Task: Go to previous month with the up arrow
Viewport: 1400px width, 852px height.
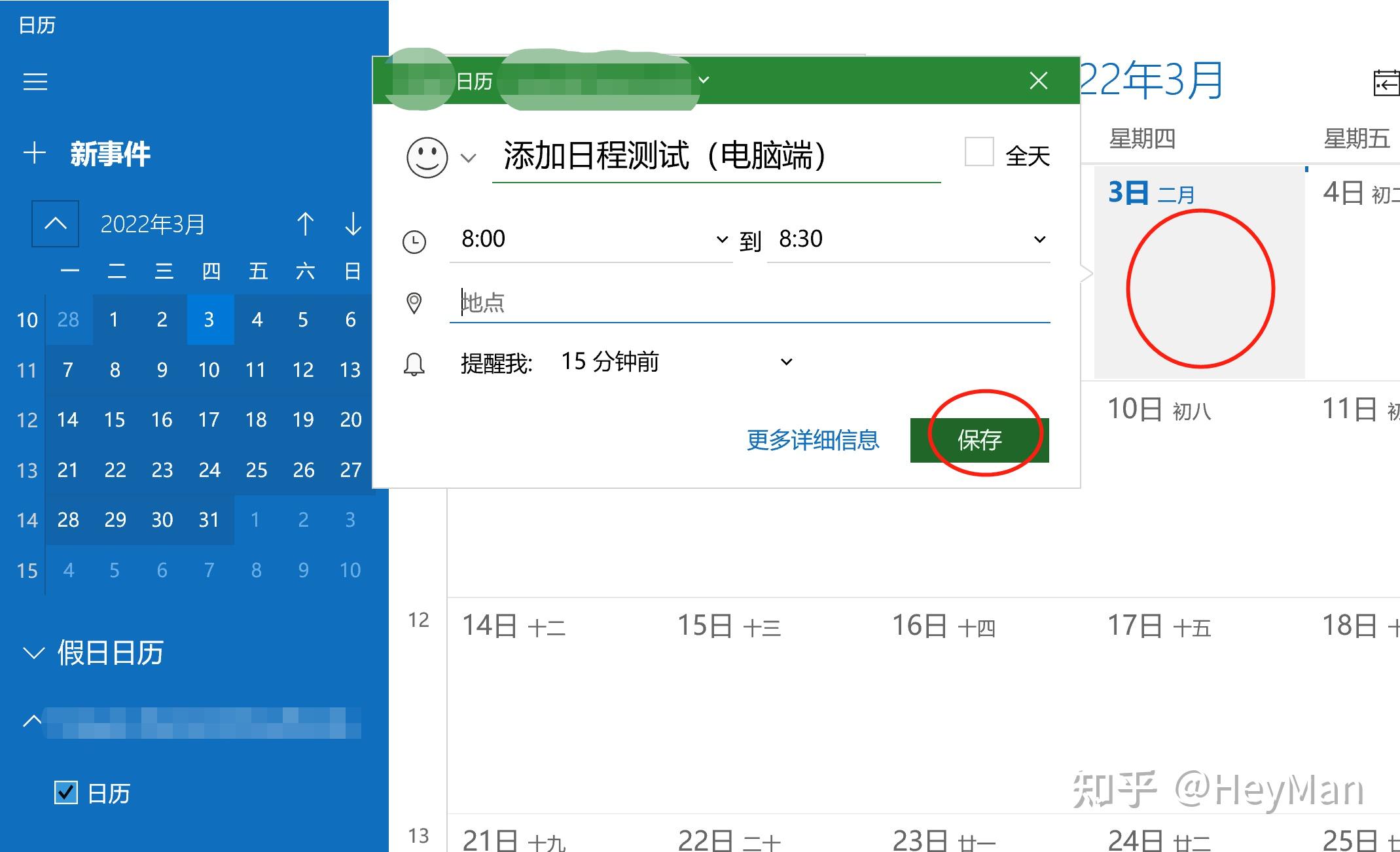Action: (306, 224)
